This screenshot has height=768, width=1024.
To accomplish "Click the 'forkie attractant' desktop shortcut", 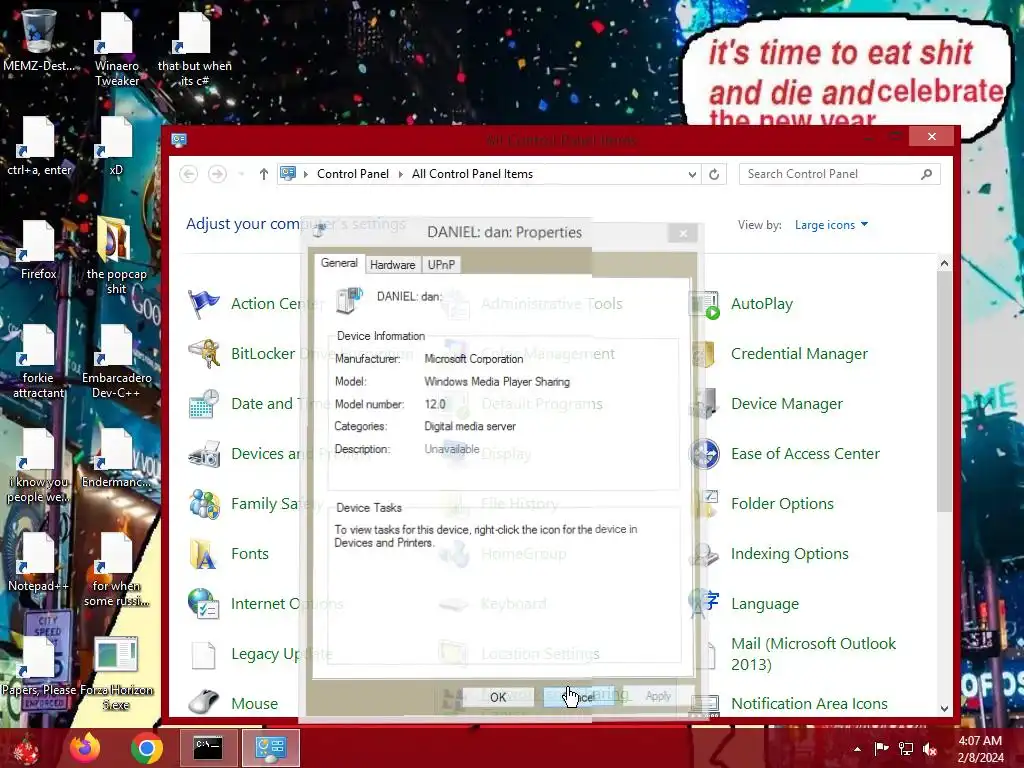I will click(39, 360).
